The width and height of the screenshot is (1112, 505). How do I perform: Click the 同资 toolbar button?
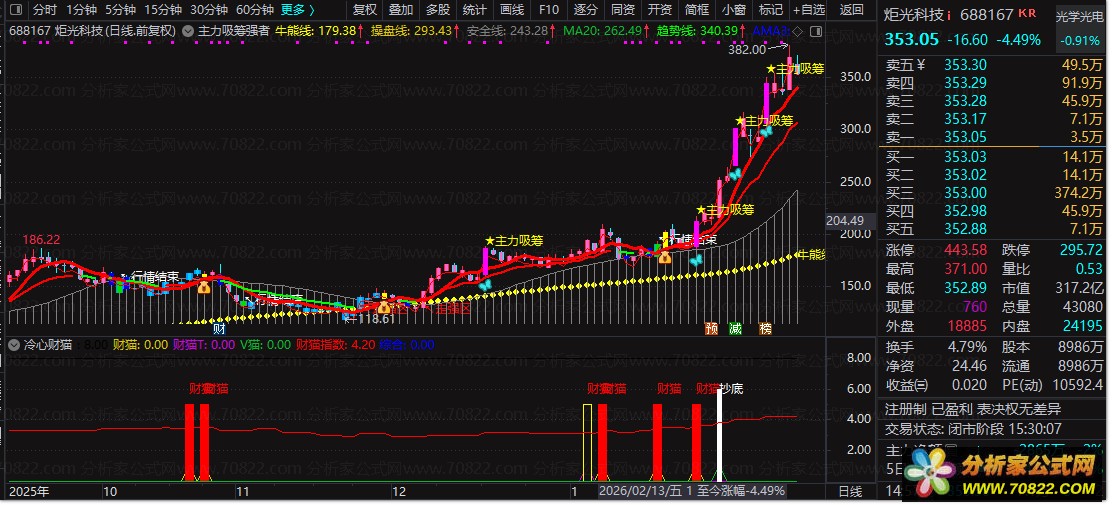pyautogui.click(x=623, y=10)
